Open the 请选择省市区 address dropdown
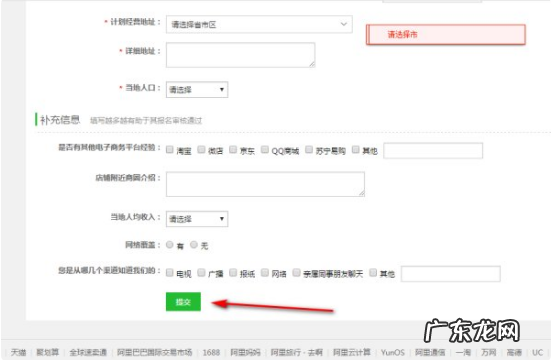The width and height of the screenshot is (558, 360). coord(259,24)
